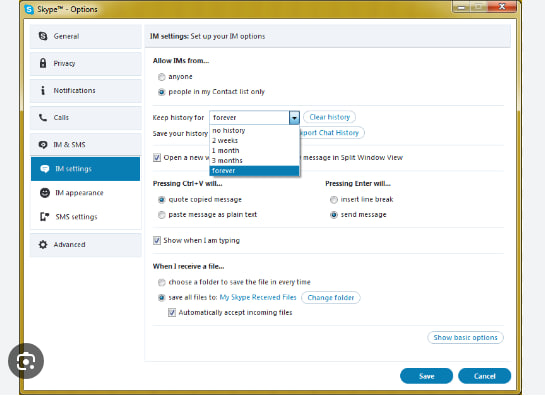545x396 pixels.
Task: Select insert line break on Enter
Action: click(334, 200)
